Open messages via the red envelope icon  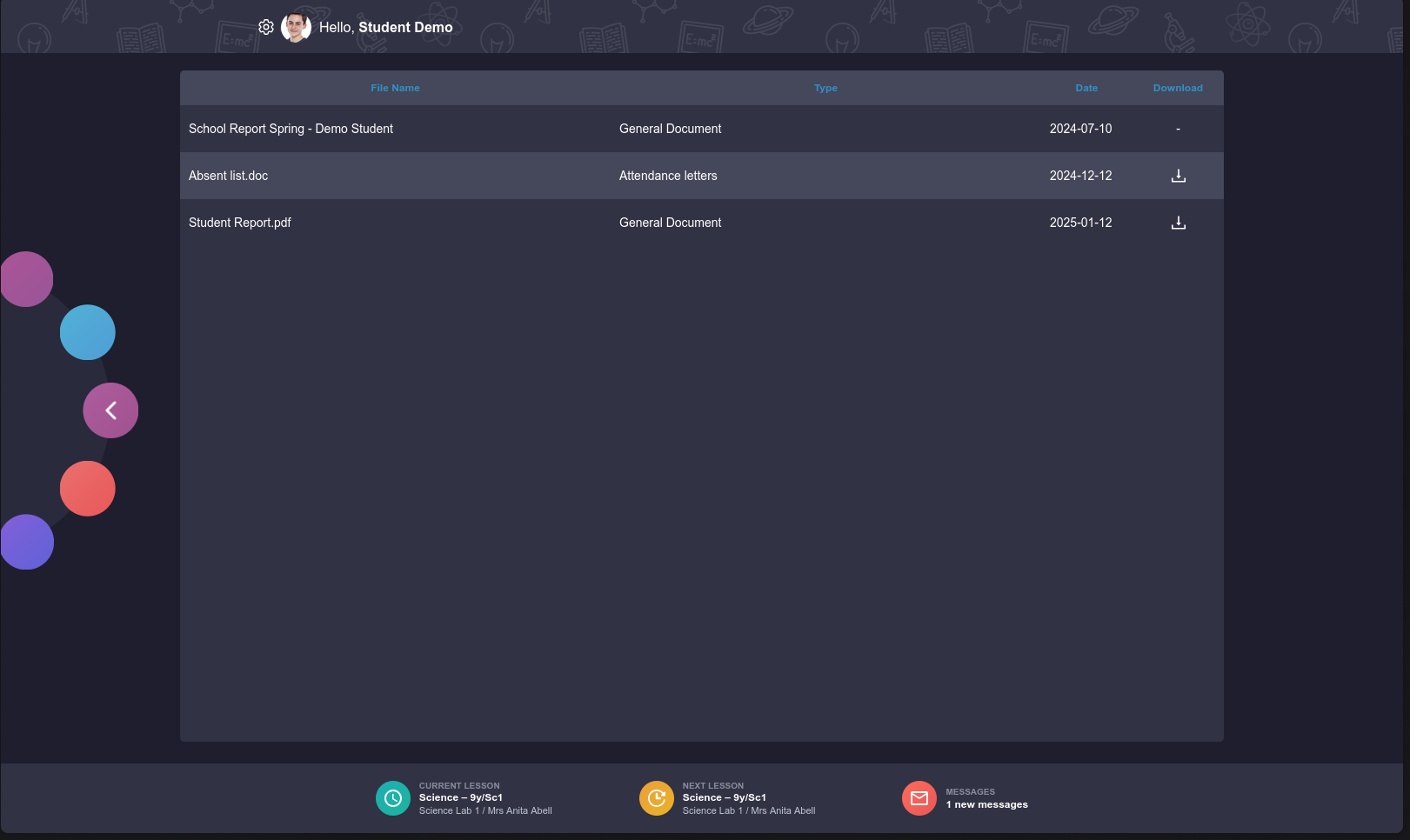[919, 798]
